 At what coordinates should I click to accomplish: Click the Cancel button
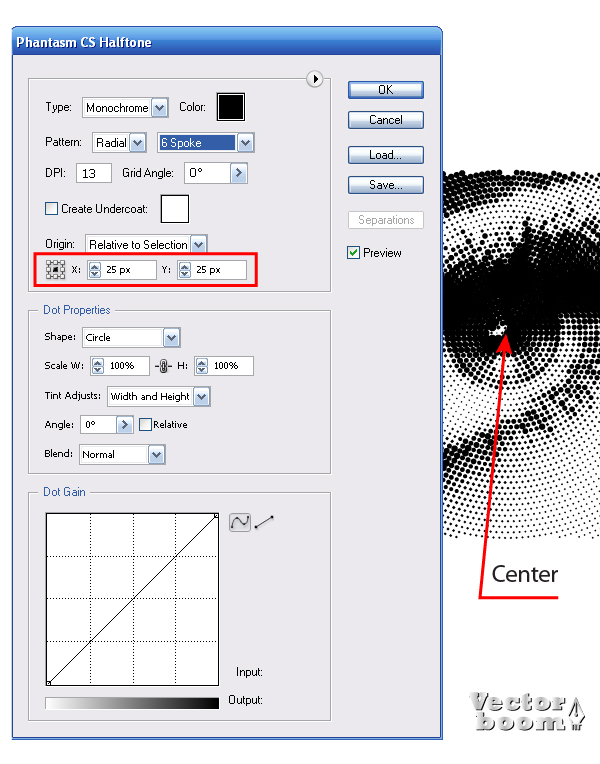click(386, 120)
